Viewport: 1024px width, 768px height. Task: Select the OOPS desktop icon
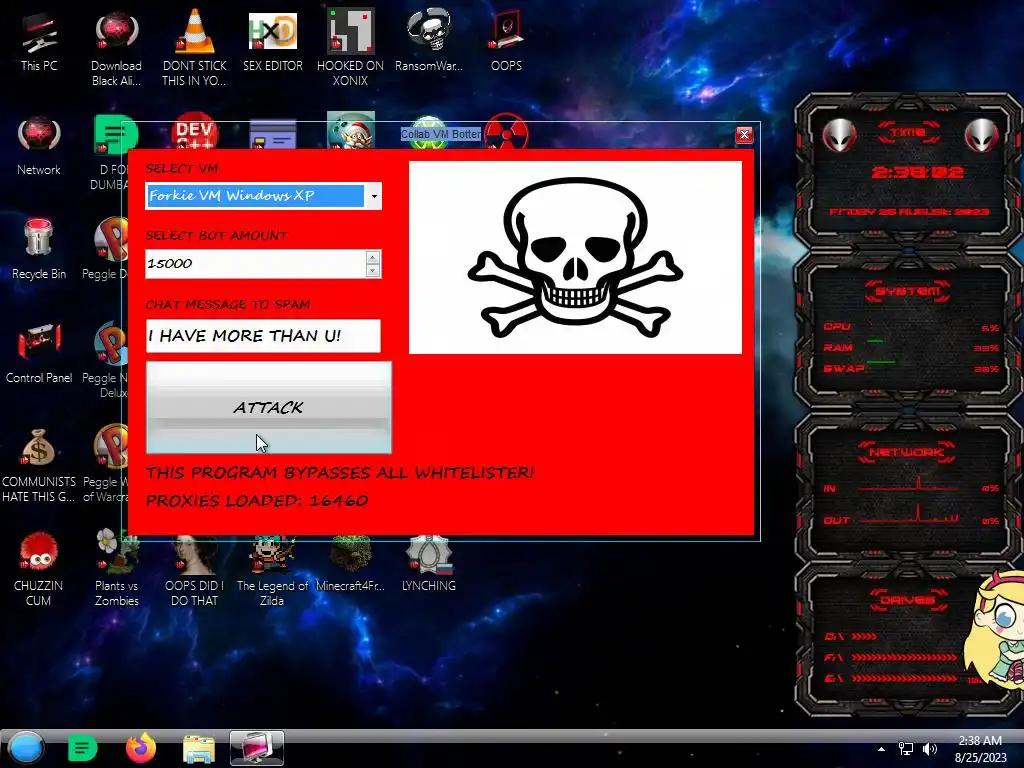pyautogui.click(x=506, y=40)
